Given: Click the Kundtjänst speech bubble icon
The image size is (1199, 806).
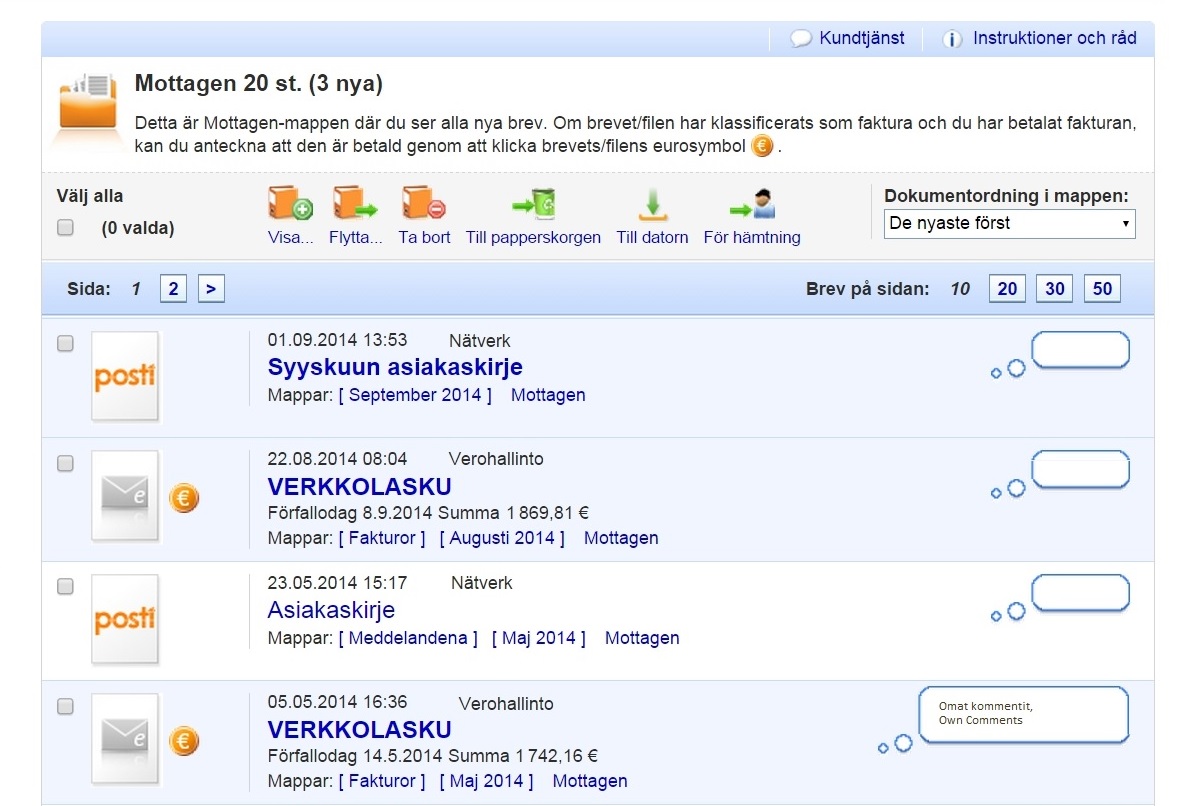Looking at the screenshot, I should pos(801,38).
